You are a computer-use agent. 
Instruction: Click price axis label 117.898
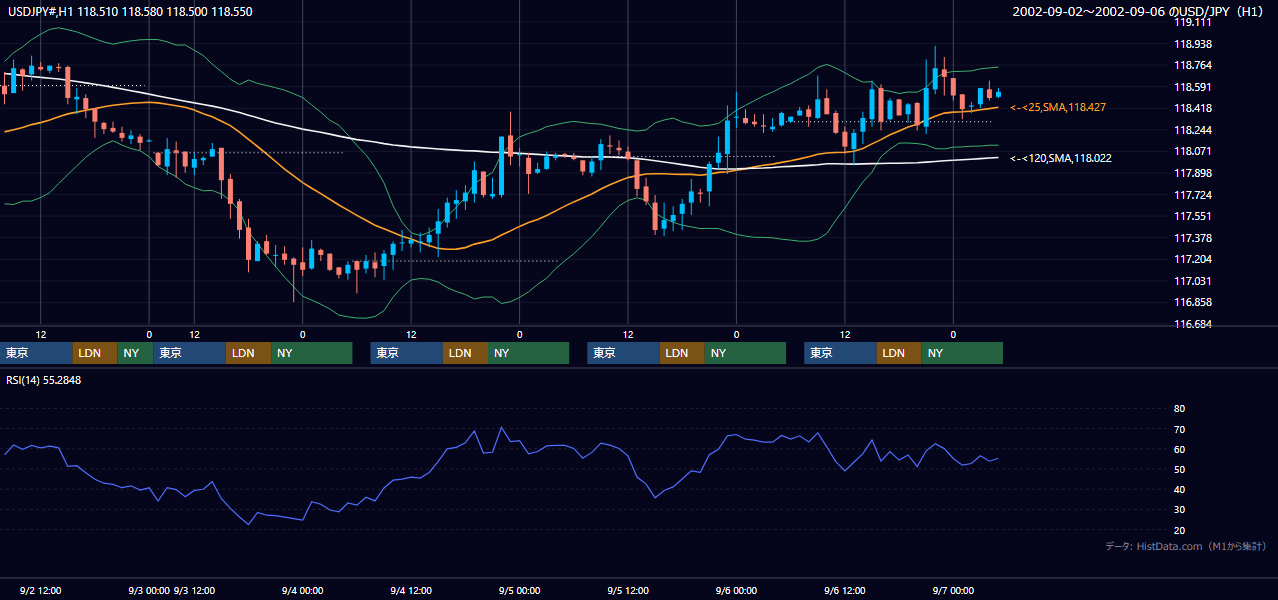[x=1192, y=173]
